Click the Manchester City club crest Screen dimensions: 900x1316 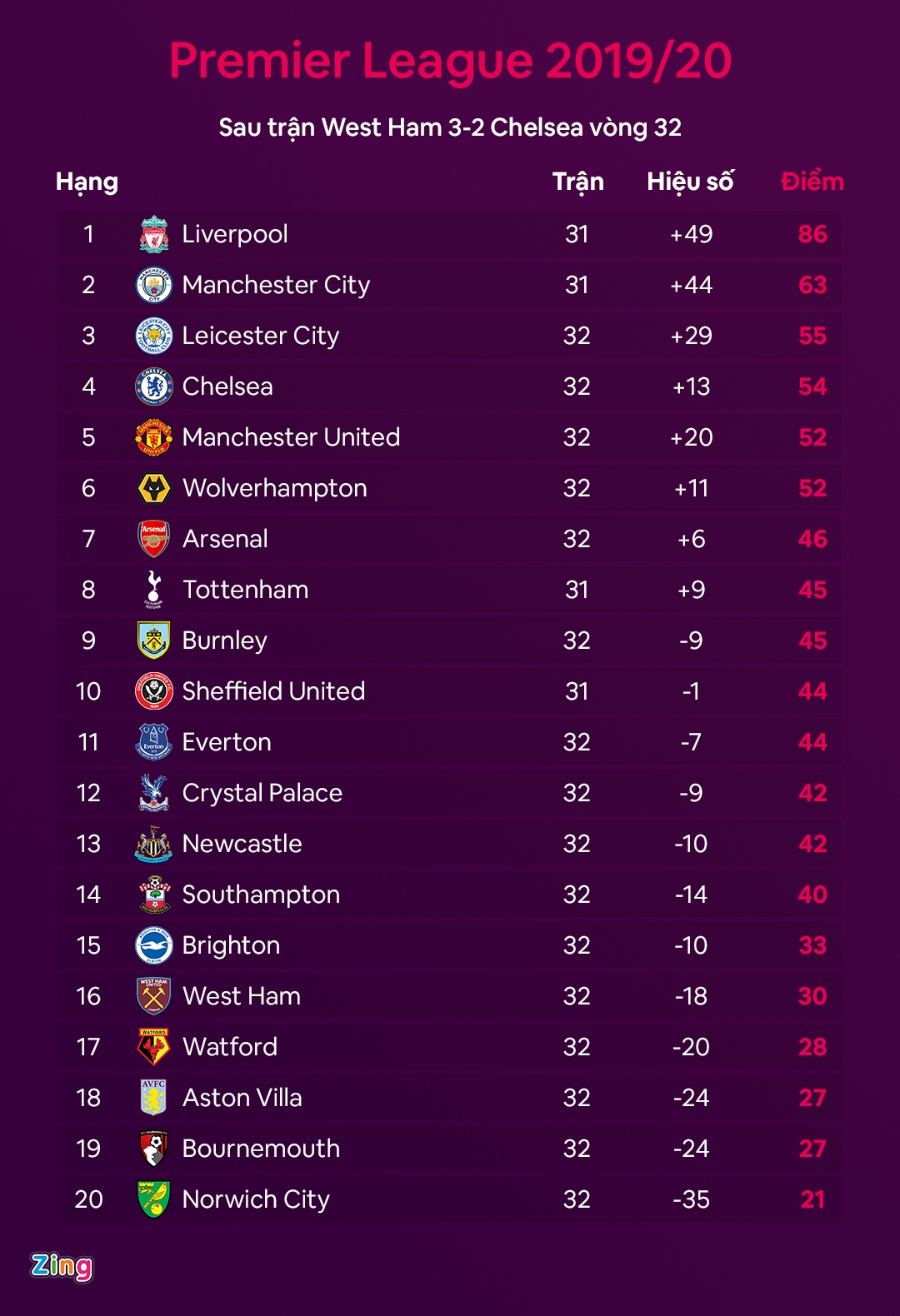tap(154, 285)
